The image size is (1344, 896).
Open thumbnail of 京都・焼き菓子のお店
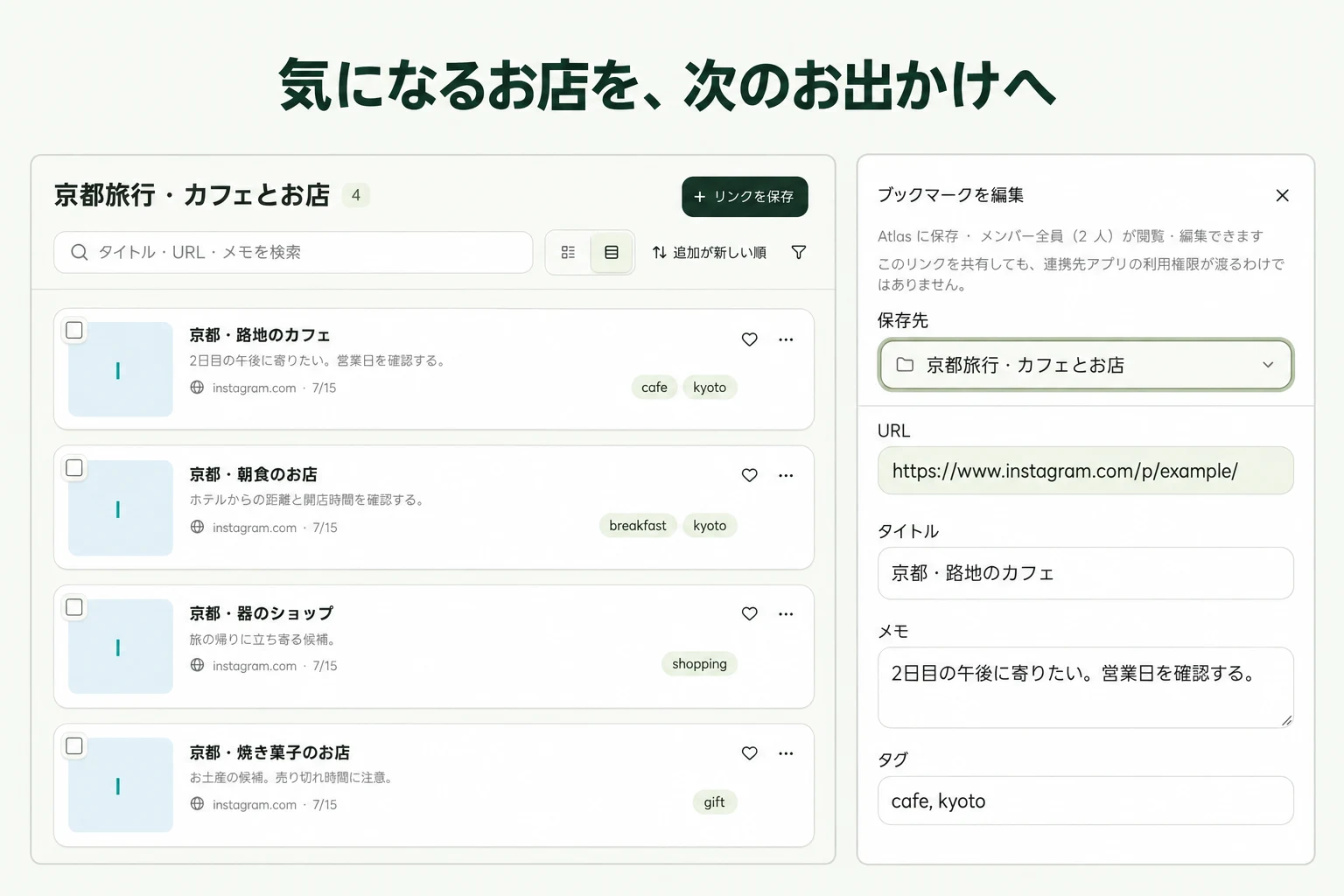pyautogui.click(x=121, y=785)
